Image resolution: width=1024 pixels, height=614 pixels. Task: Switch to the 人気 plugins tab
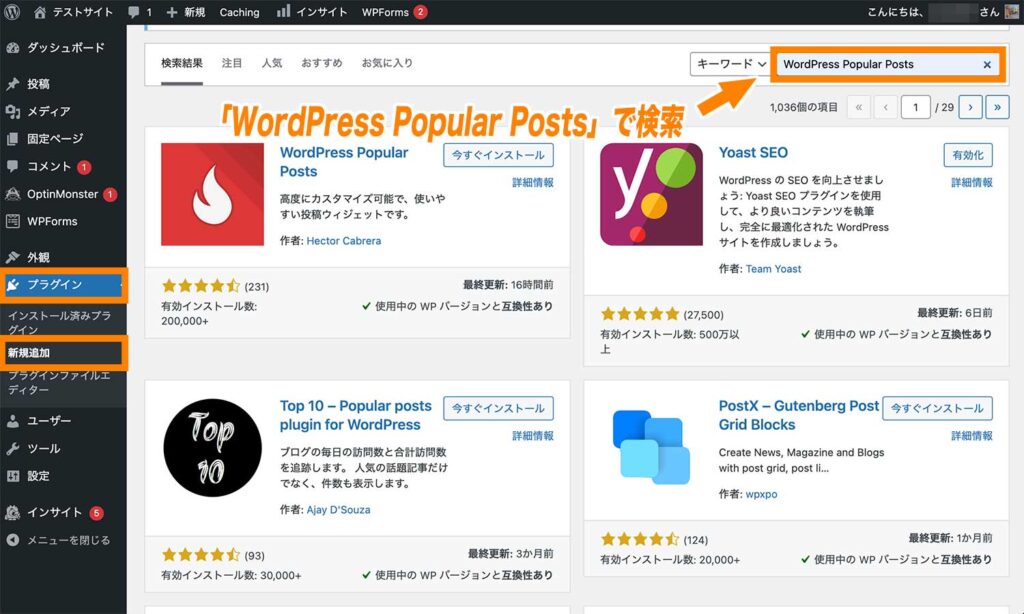click(272, 61)
